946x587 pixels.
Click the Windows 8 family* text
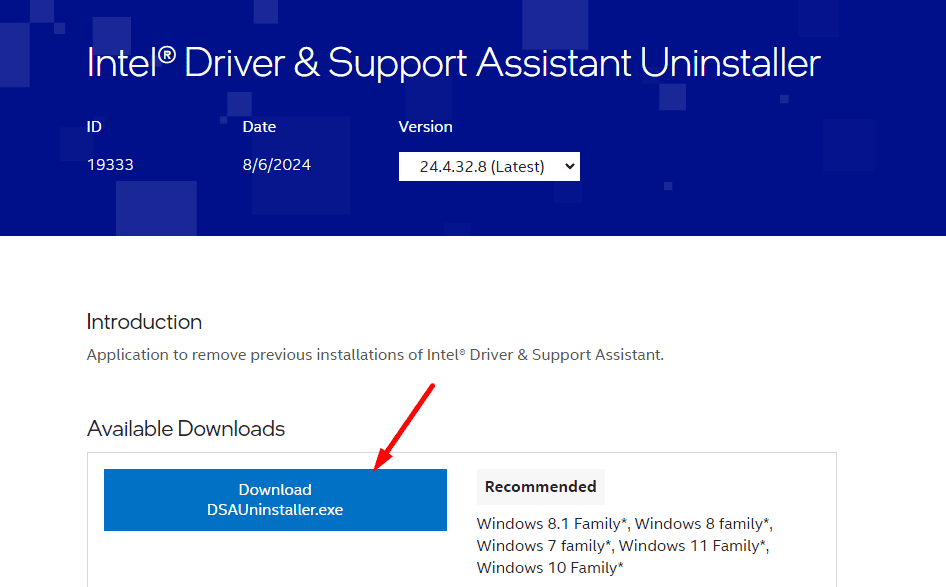(x=704, y=524)
